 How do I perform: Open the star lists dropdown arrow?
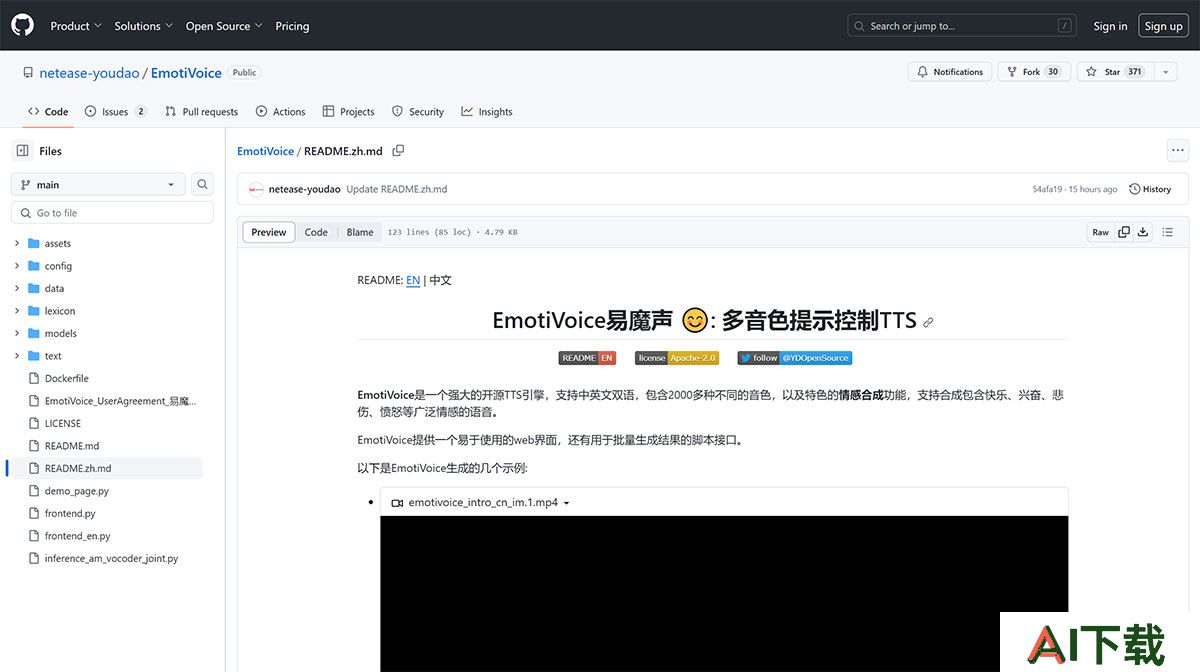pyautogui.click(x=1166, y=72)
